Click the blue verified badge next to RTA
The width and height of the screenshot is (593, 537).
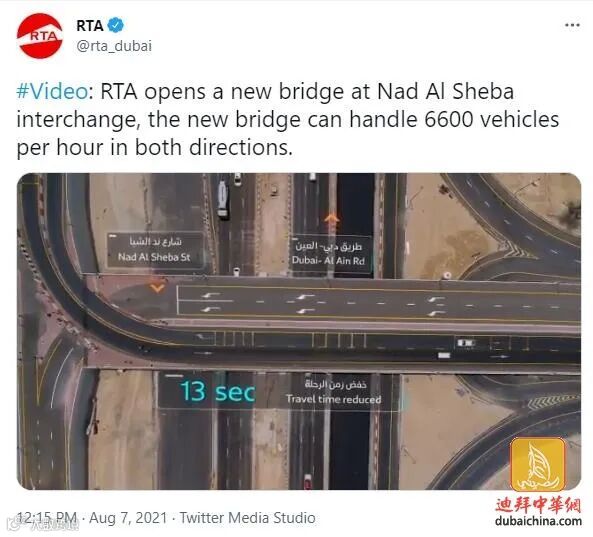pos(116,25)
